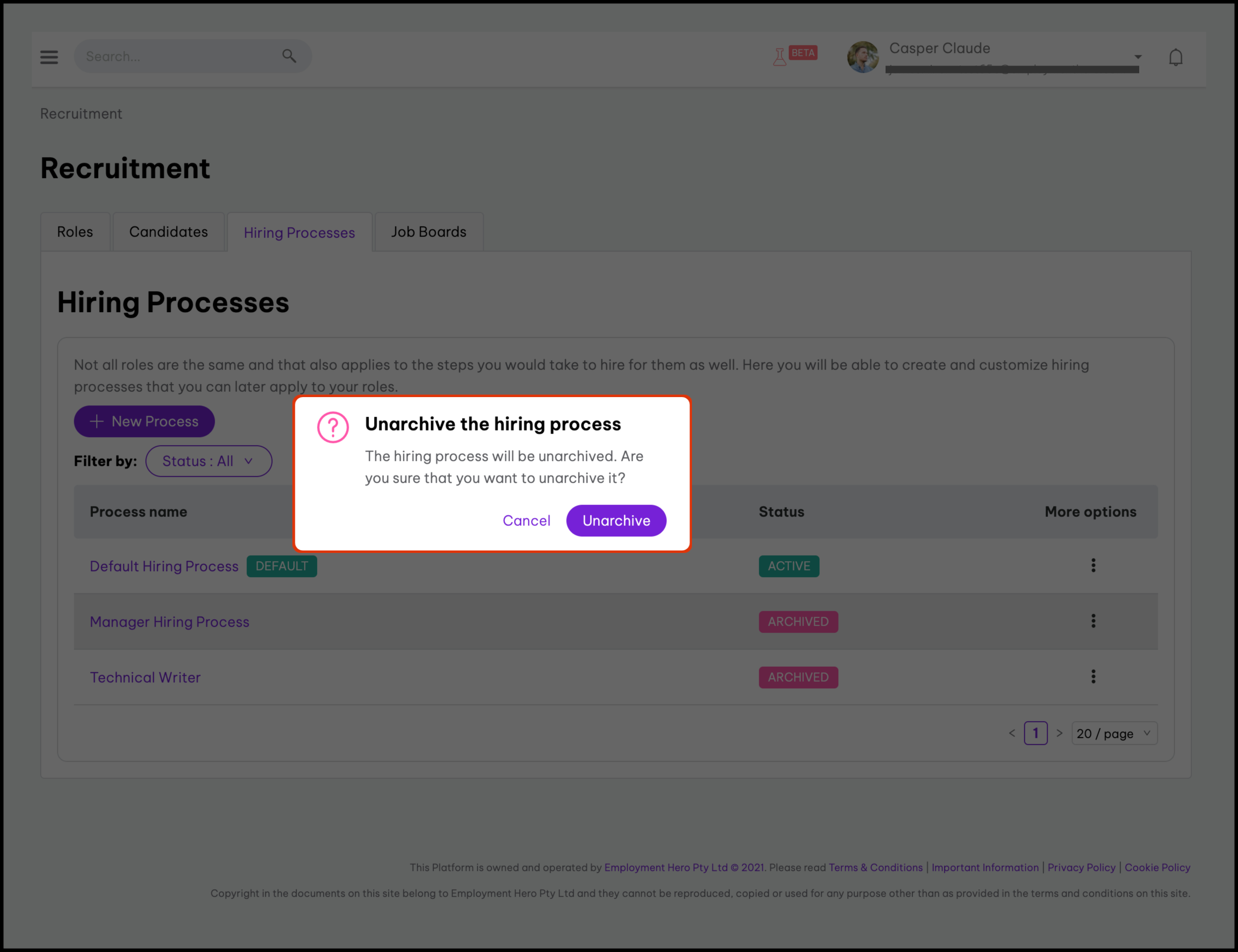Open more options for Default Hiring Process

[1093, 565]
